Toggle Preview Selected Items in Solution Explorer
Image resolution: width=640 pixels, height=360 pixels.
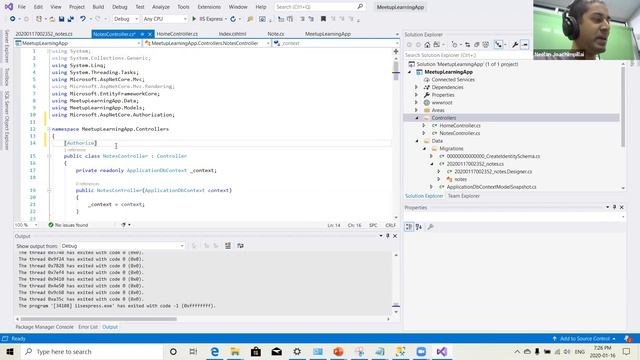(525, 44)
